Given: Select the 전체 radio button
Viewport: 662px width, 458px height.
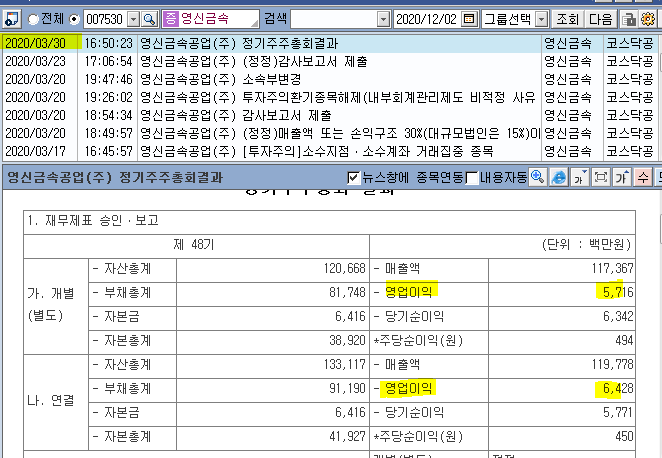Looking at the screenshot, I should [x=33, y=19].
